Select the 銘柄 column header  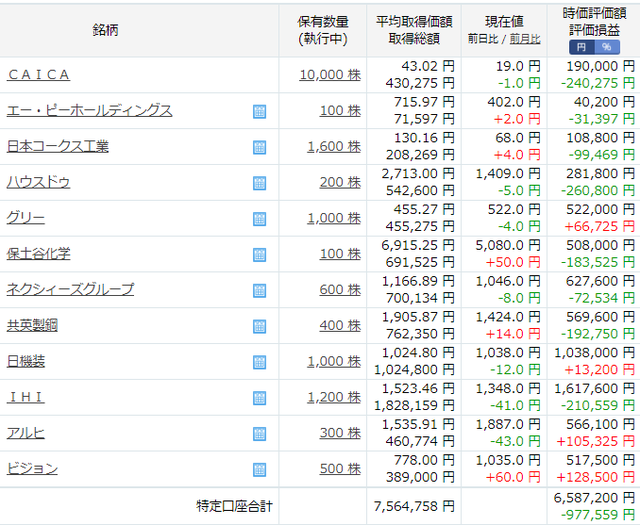tap(105, 30)
